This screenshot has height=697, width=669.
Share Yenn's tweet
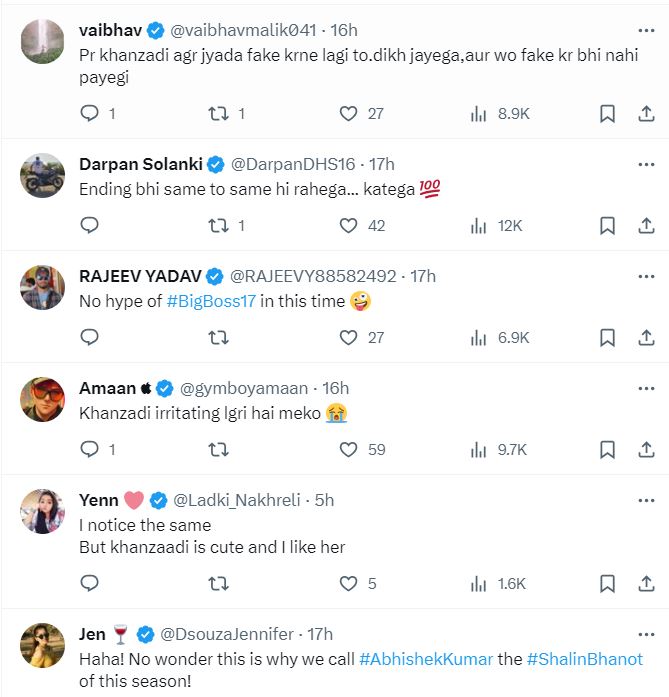[646, 583]
